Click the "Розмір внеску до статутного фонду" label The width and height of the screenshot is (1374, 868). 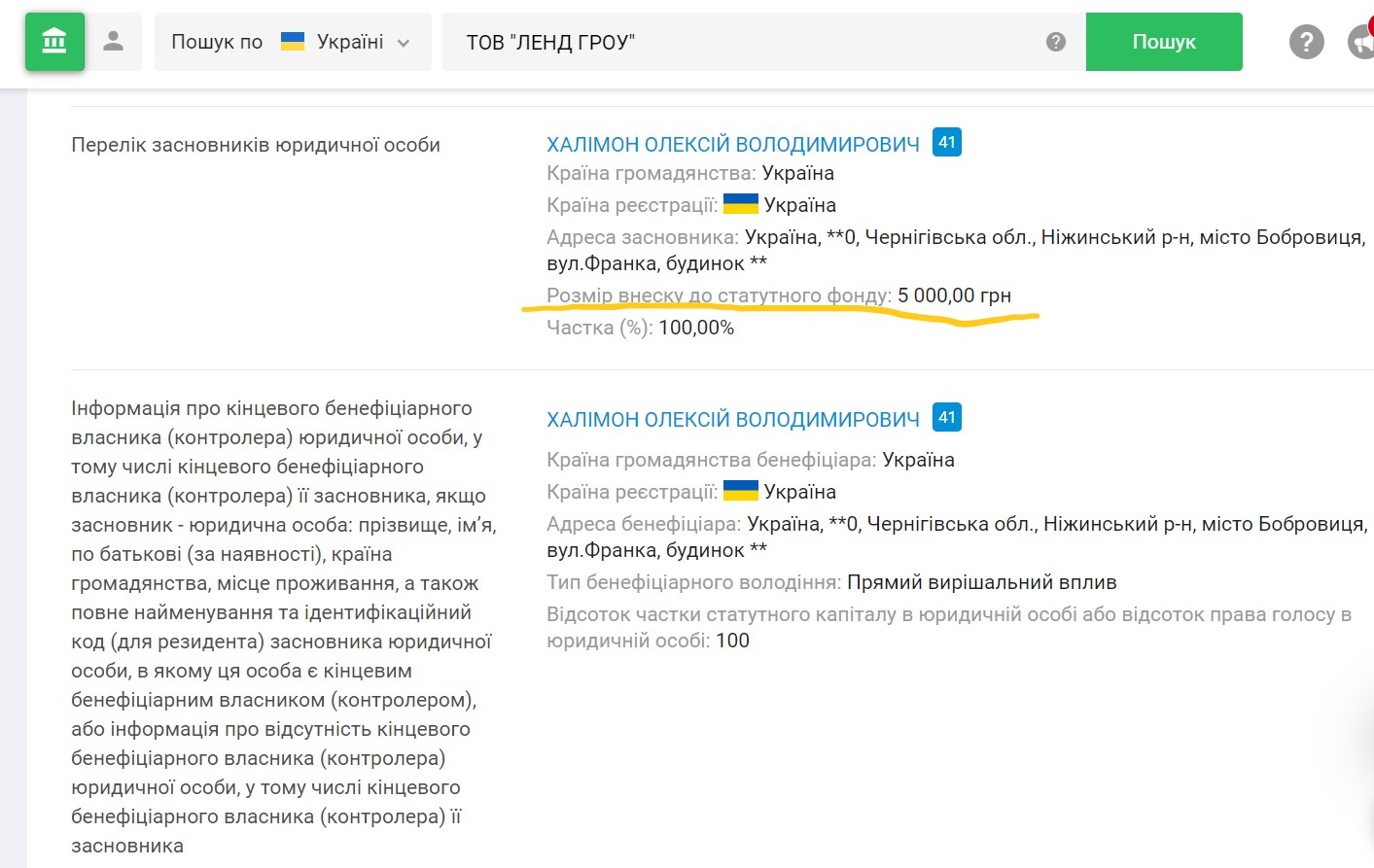tap(718, 295)
